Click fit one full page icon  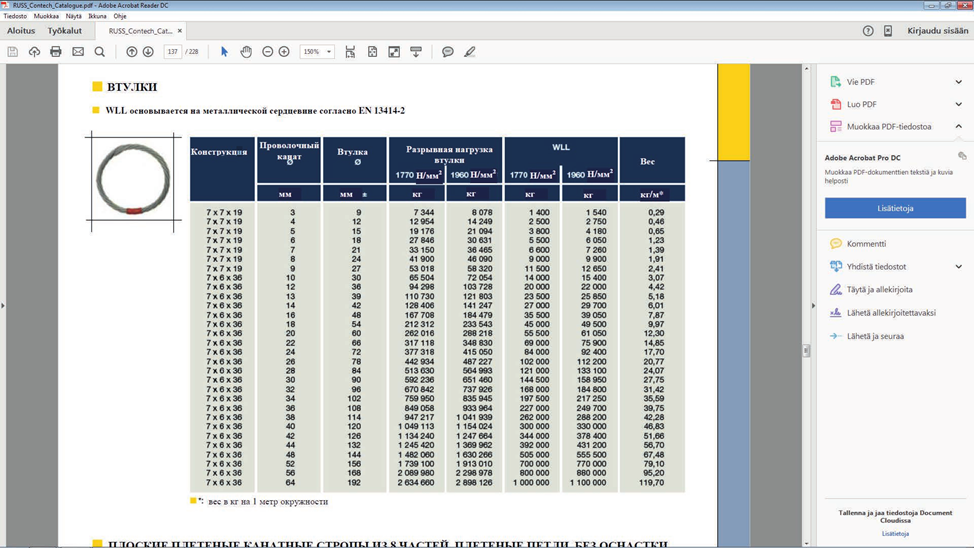point(372,52)
